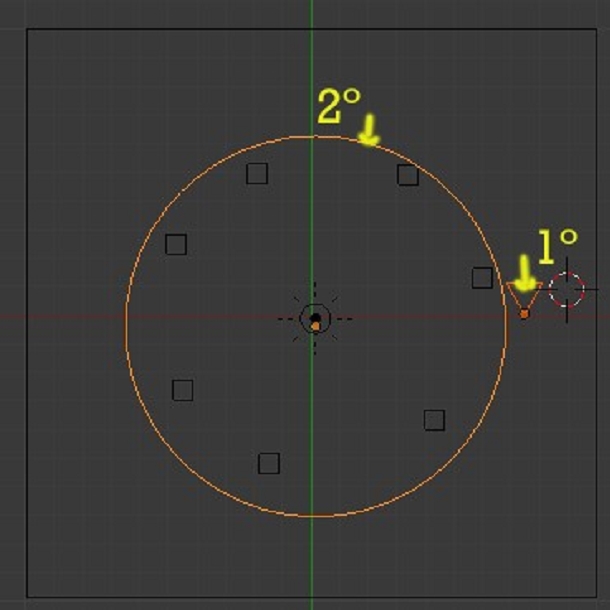Viewport: 610px width, 610px height.
Task: Select the orange circle path curve
Action: click(x=316, y=326)
